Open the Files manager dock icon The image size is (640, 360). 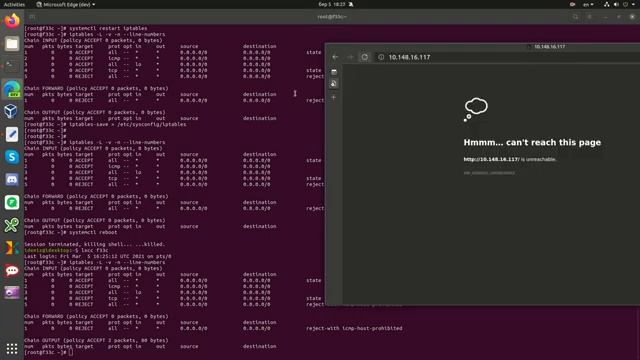[x=12, y=44]
